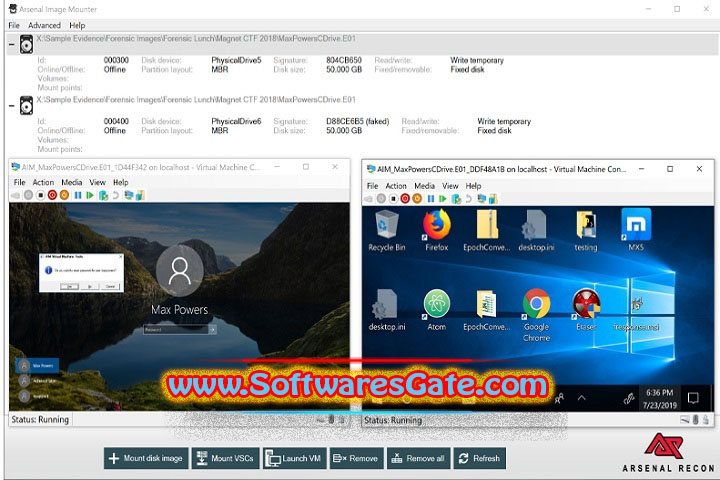Submit password with the arrow button

pos(213,329)
